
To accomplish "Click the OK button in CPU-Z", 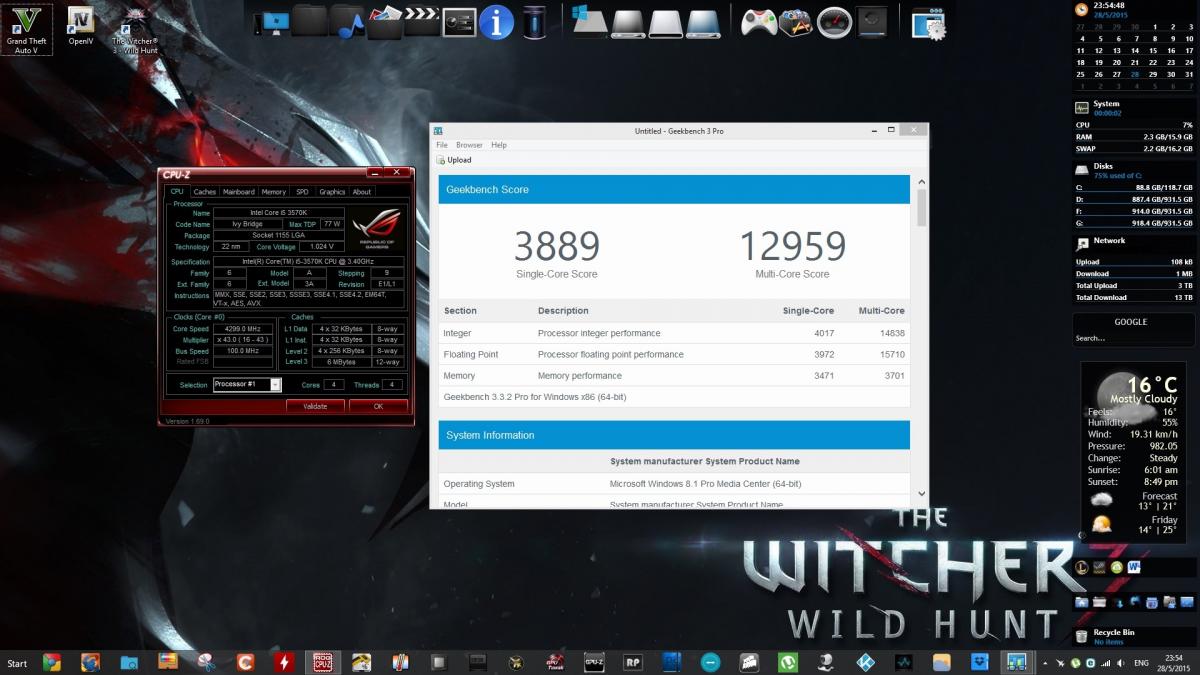I will 378,406.
